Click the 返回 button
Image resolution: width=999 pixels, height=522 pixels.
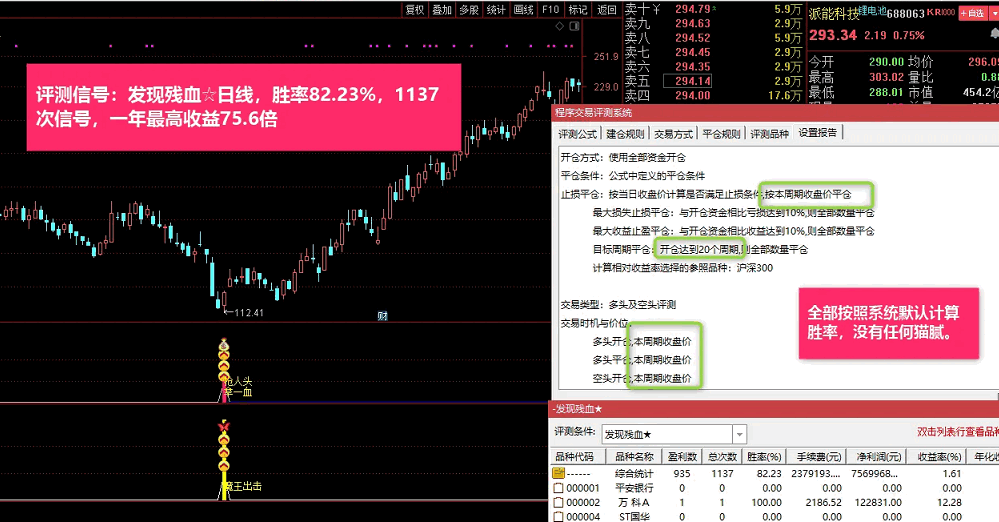(607, 10)
